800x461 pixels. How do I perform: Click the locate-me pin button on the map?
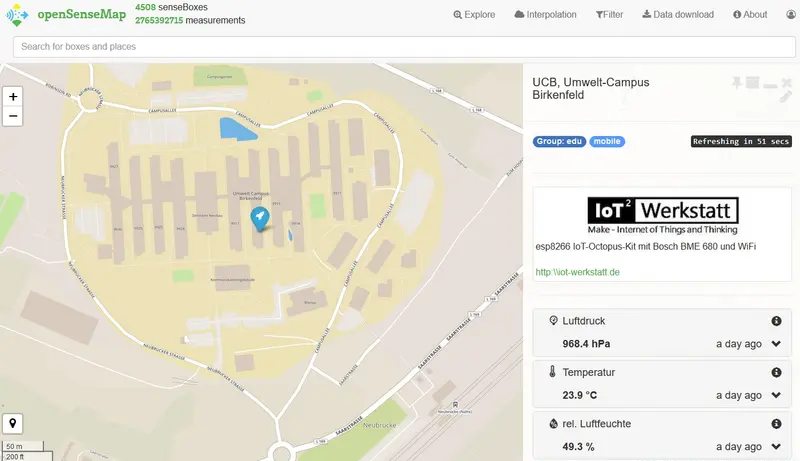pos(13,422)
